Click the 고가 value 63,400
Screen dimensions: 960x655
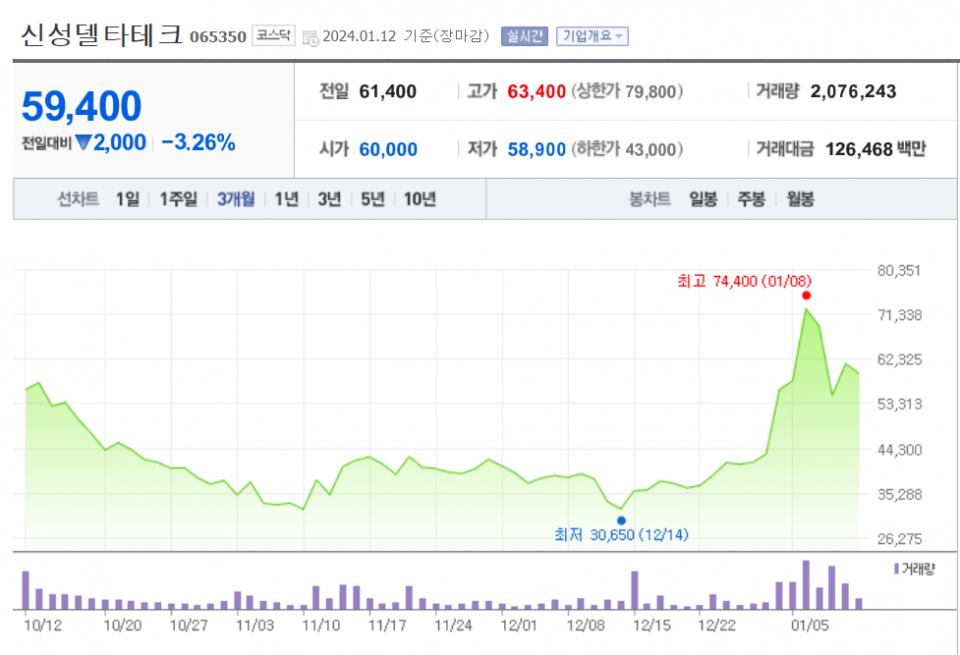[x=536, y=92]
